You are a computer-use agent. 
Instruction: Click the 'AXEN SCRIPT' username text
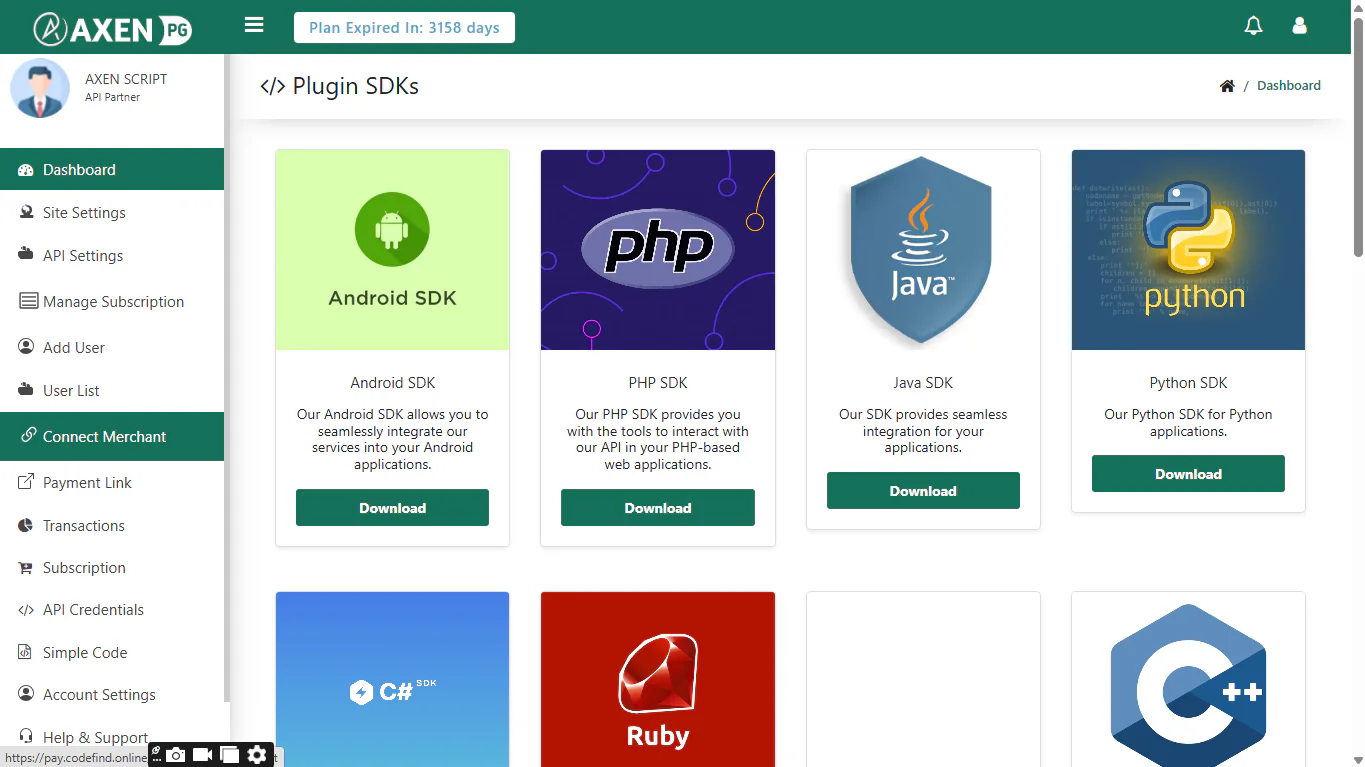[126, 79]
